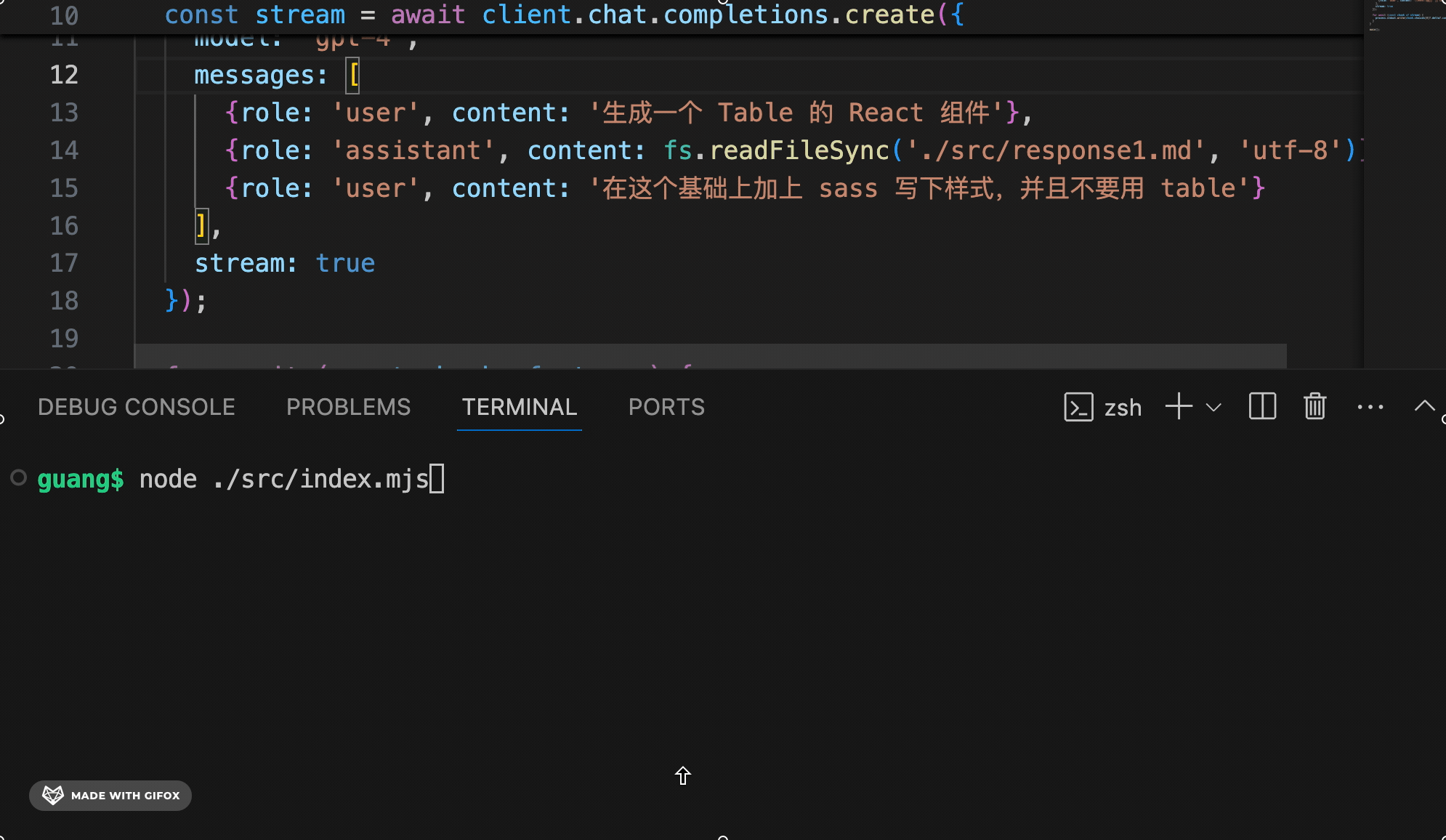Click the './src/response1.md' string in code
Viewport: 1446px width, 840px height.
[1055, 150]
